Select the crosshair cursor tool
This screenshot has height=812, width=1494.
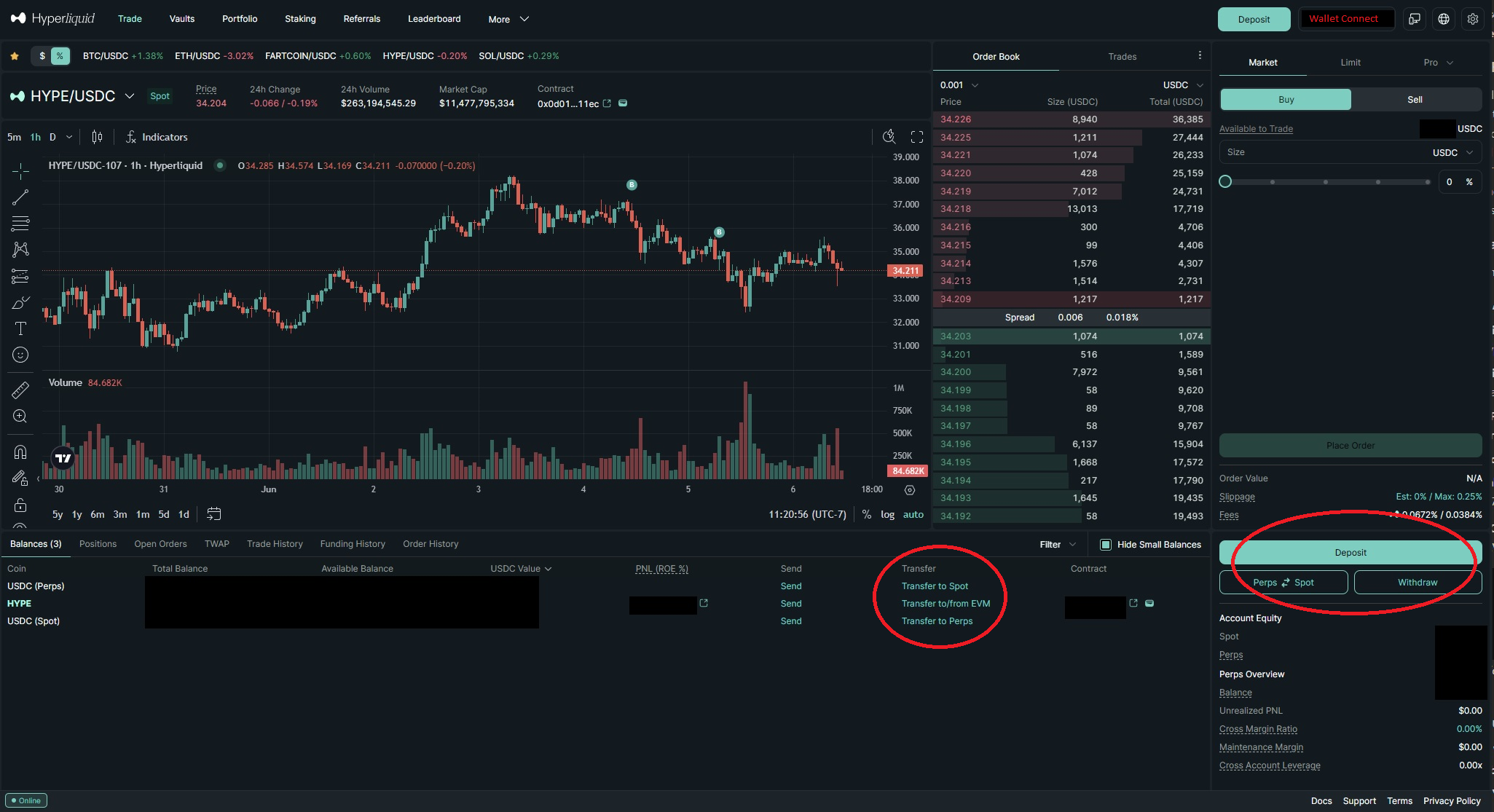tap(20, 172)
